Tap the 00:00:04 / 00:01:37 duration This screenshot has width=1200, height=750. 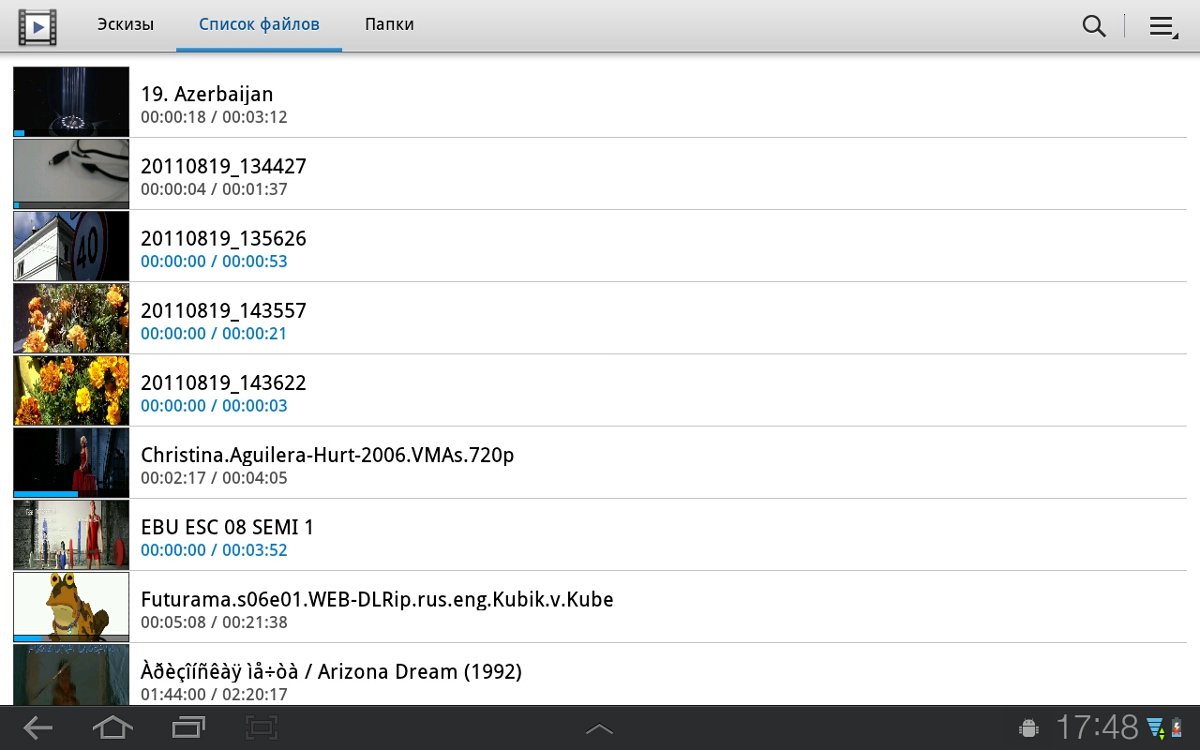214,189
